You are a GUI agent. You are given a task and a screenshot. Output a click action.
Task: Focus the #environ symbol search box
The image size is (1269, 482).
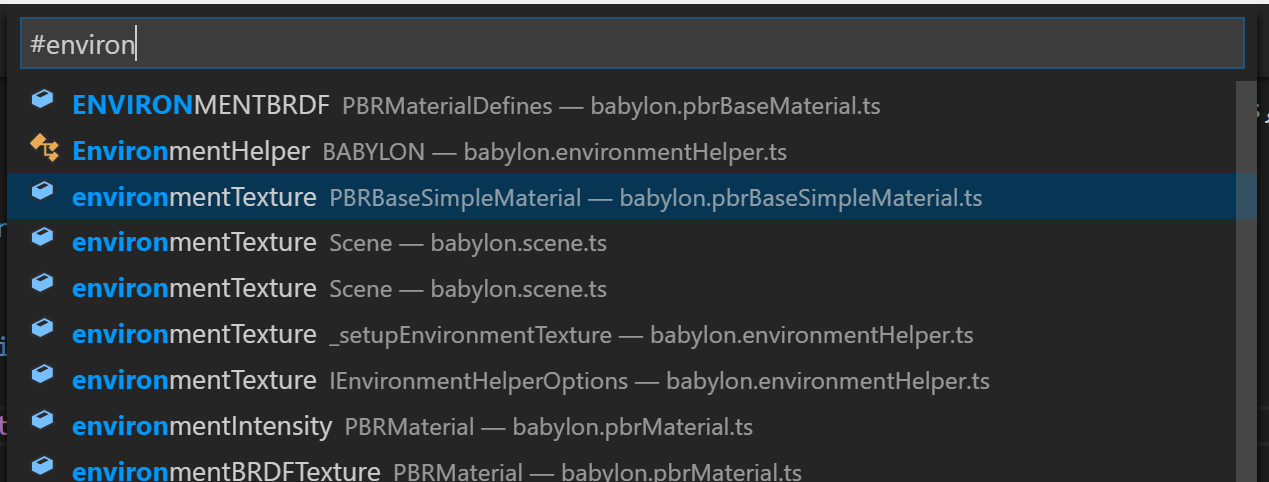(x=632, y=43)
